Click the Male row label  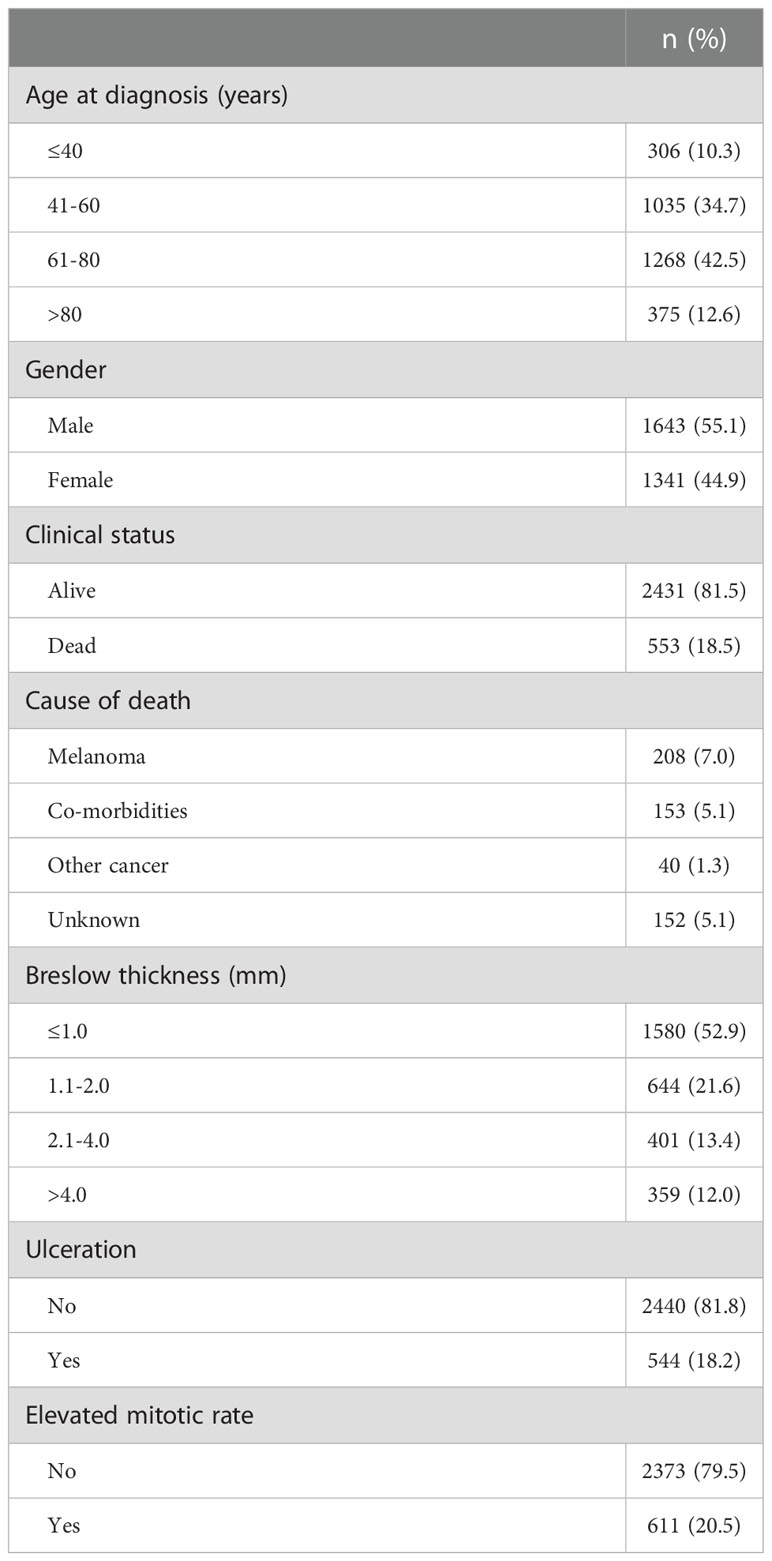point(70,425)
